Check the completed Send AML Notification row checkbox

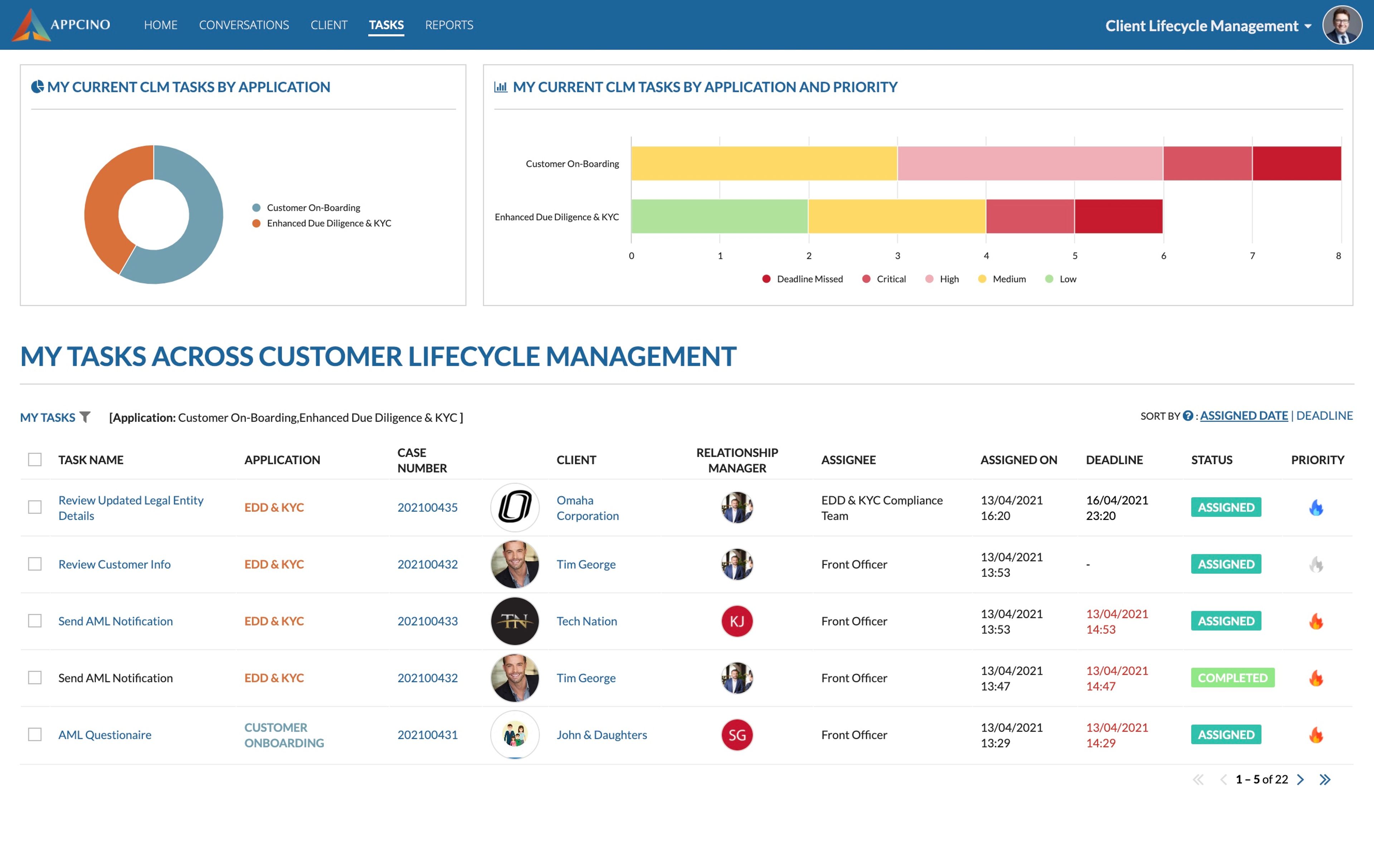35,677
